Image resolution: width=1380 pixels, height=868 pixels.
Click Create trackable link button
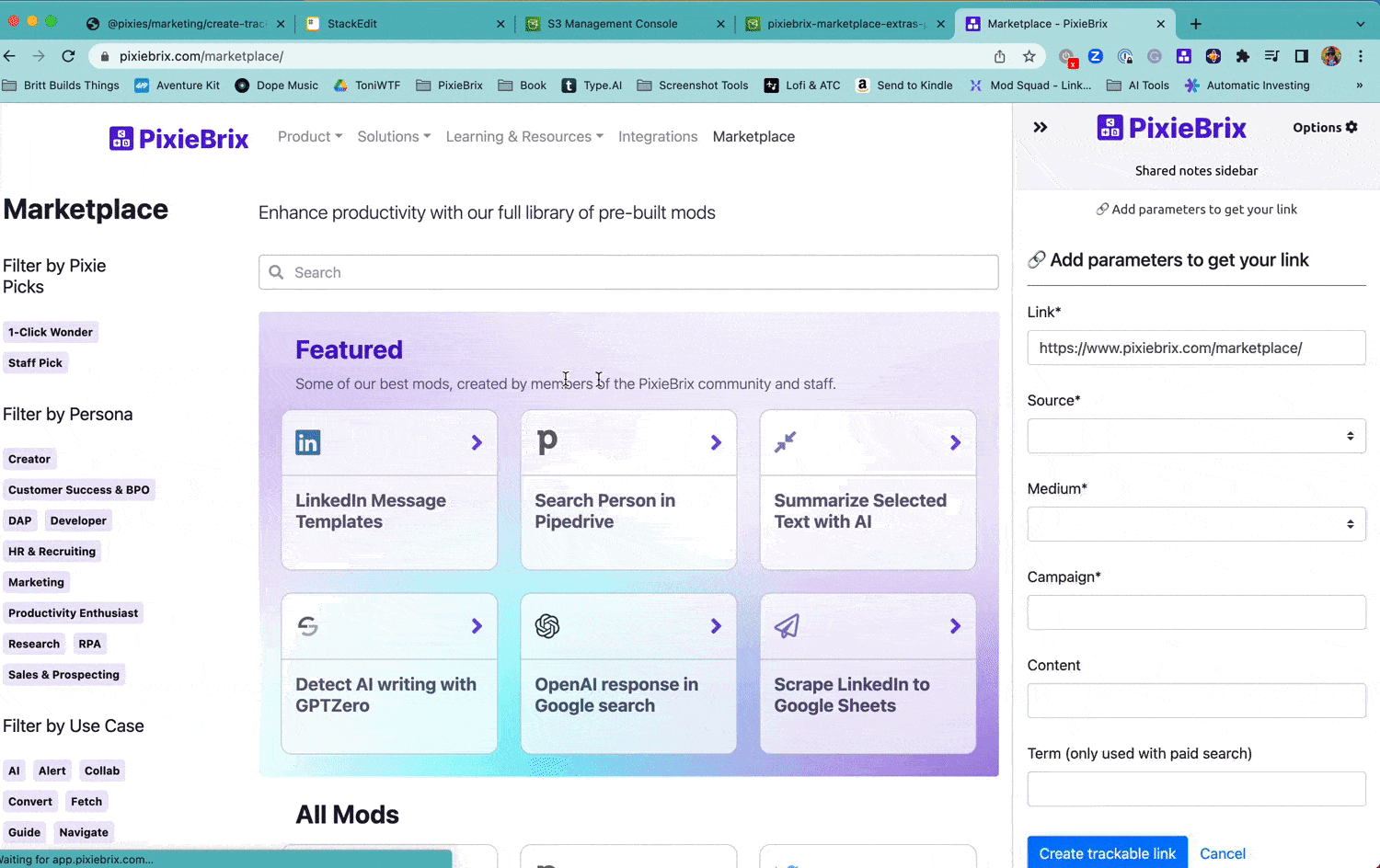pyautogui.click(x=1107, y=853)
